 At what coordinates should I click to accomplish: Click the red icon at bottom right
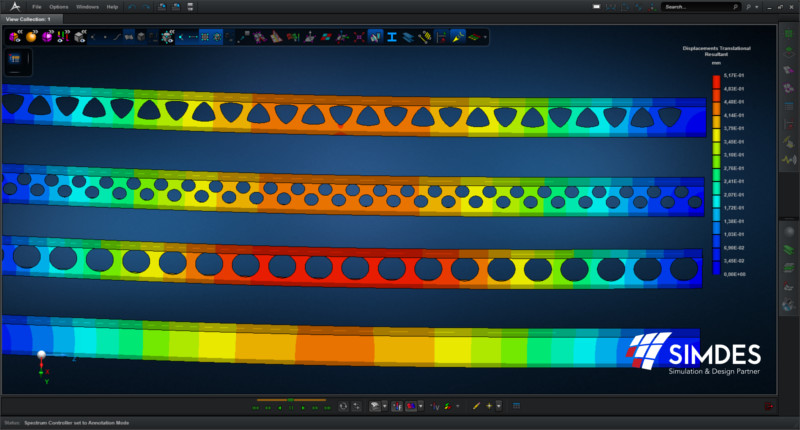pyautogui.click(x=769, y=407)
